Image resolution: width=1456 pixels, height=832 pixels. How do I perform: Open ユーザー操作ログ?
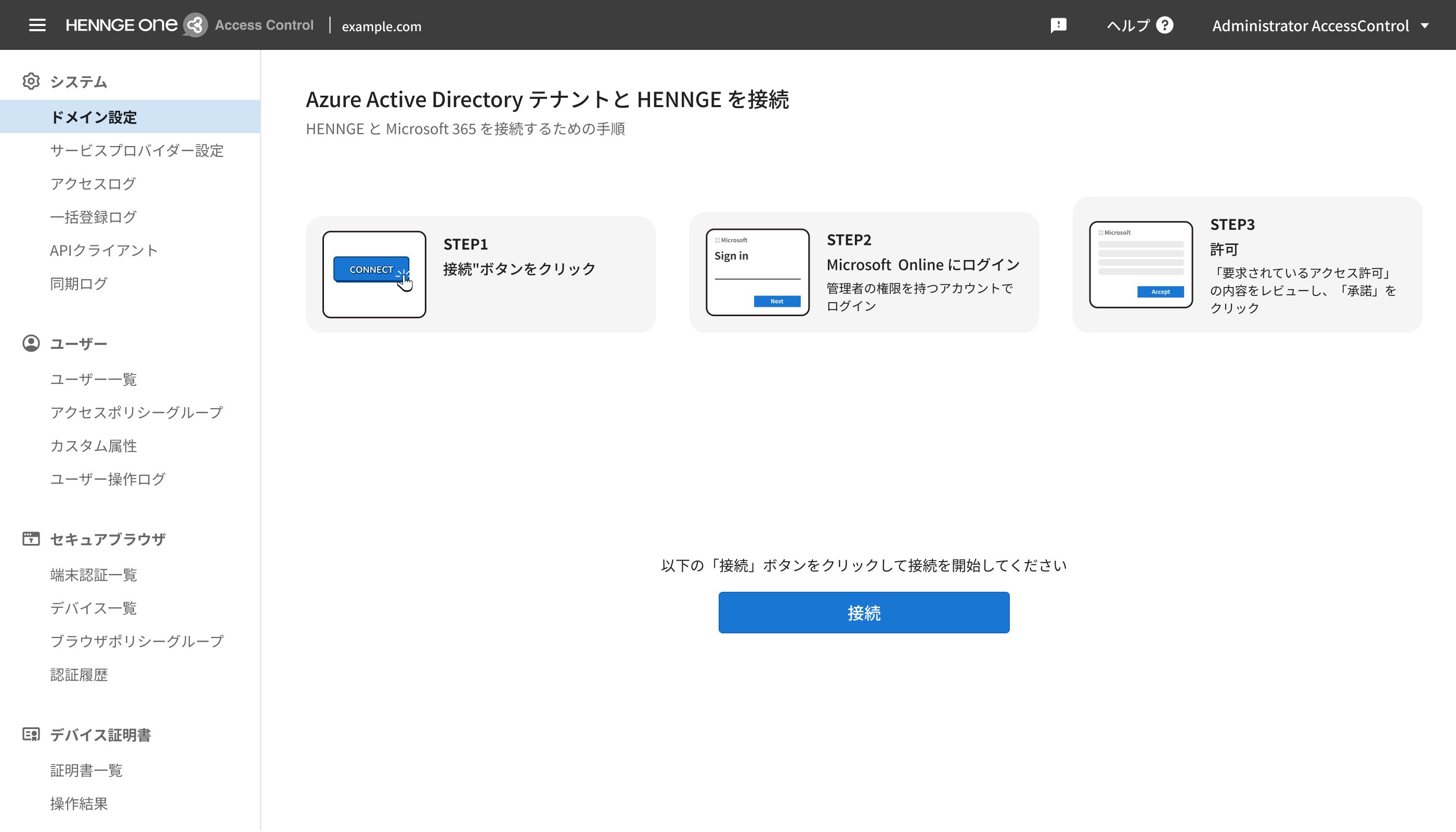tap(108, 479)
